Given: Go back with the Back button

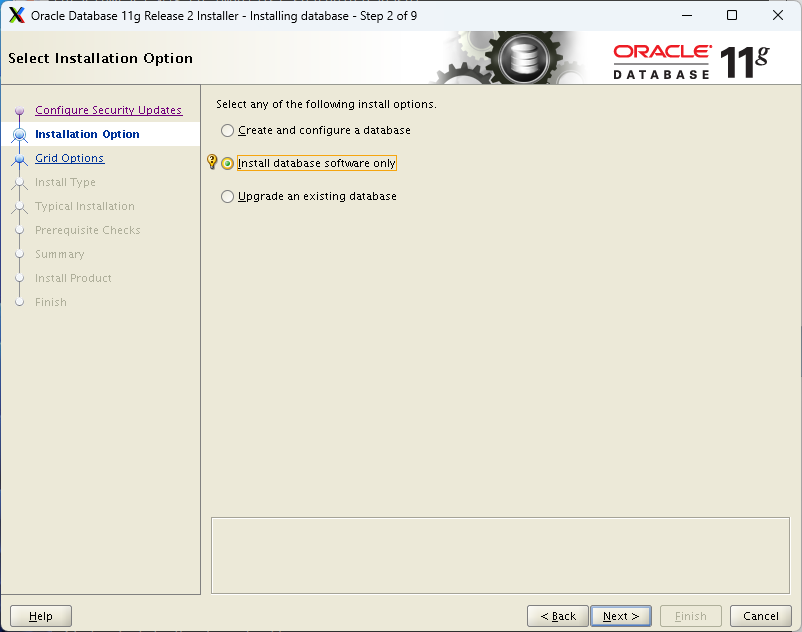Looking at the screenshot, I should coord(558,616).
